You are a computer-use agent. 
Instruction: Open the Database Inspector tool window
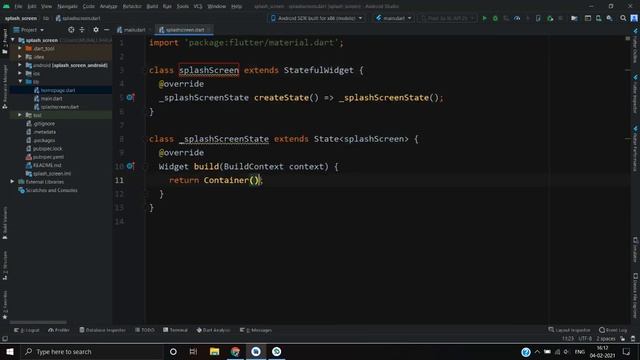(102, 330)
